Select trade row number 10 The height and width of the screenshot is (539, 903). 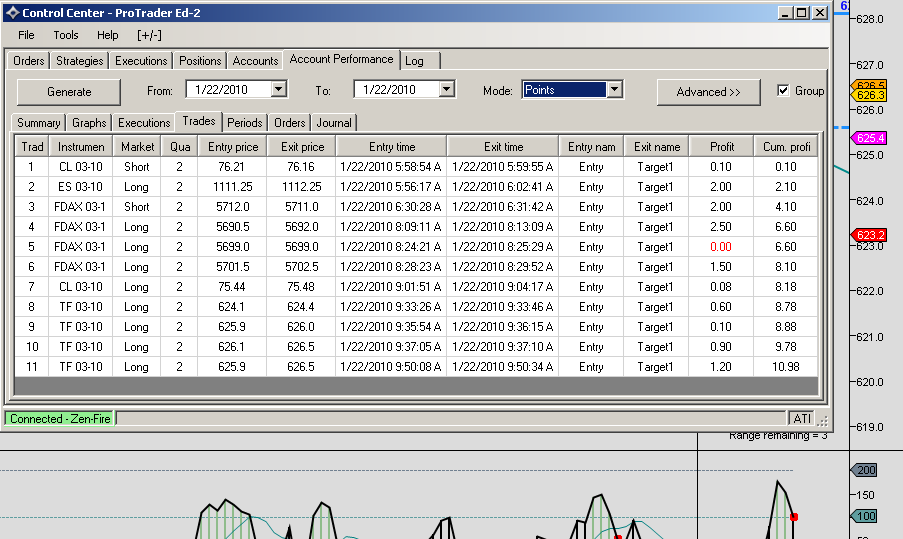[32, 347]
